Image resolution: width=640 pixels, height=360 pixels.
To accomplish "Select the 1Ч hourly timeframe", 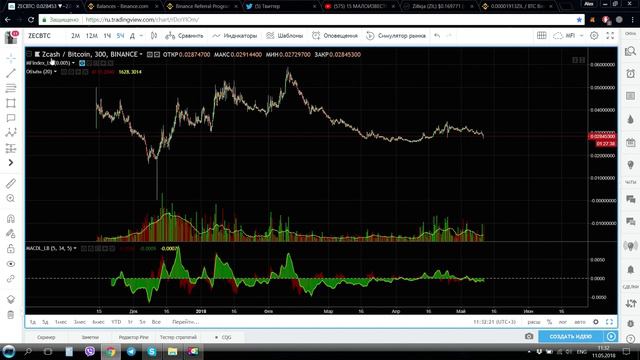I will (x=107, y=36).
